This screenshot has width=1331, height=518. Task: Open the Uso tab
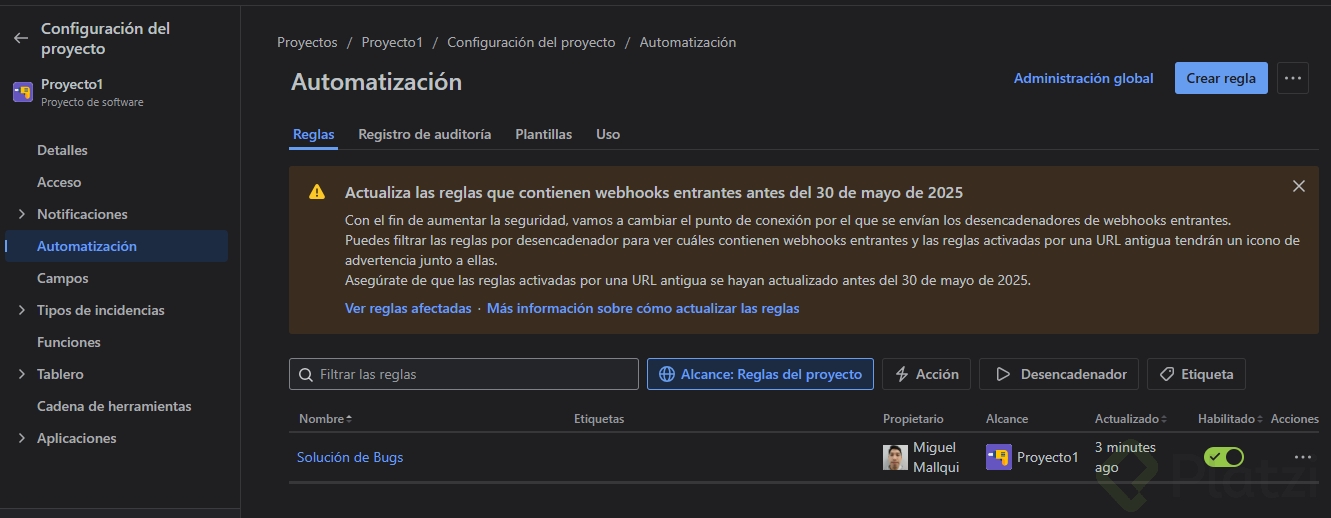click(x=608, y=134)
